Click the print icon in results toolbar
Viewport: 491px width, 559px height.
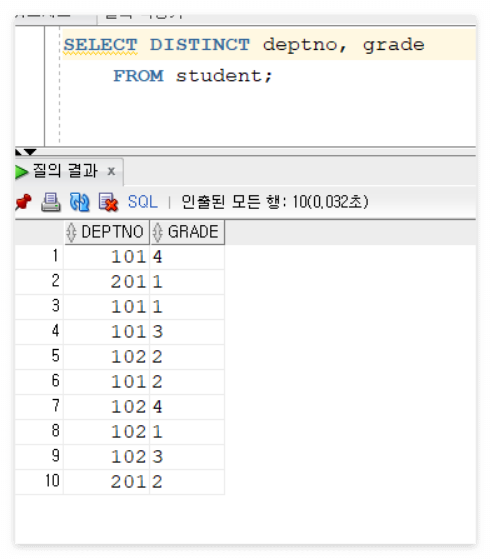click(51, 202)
